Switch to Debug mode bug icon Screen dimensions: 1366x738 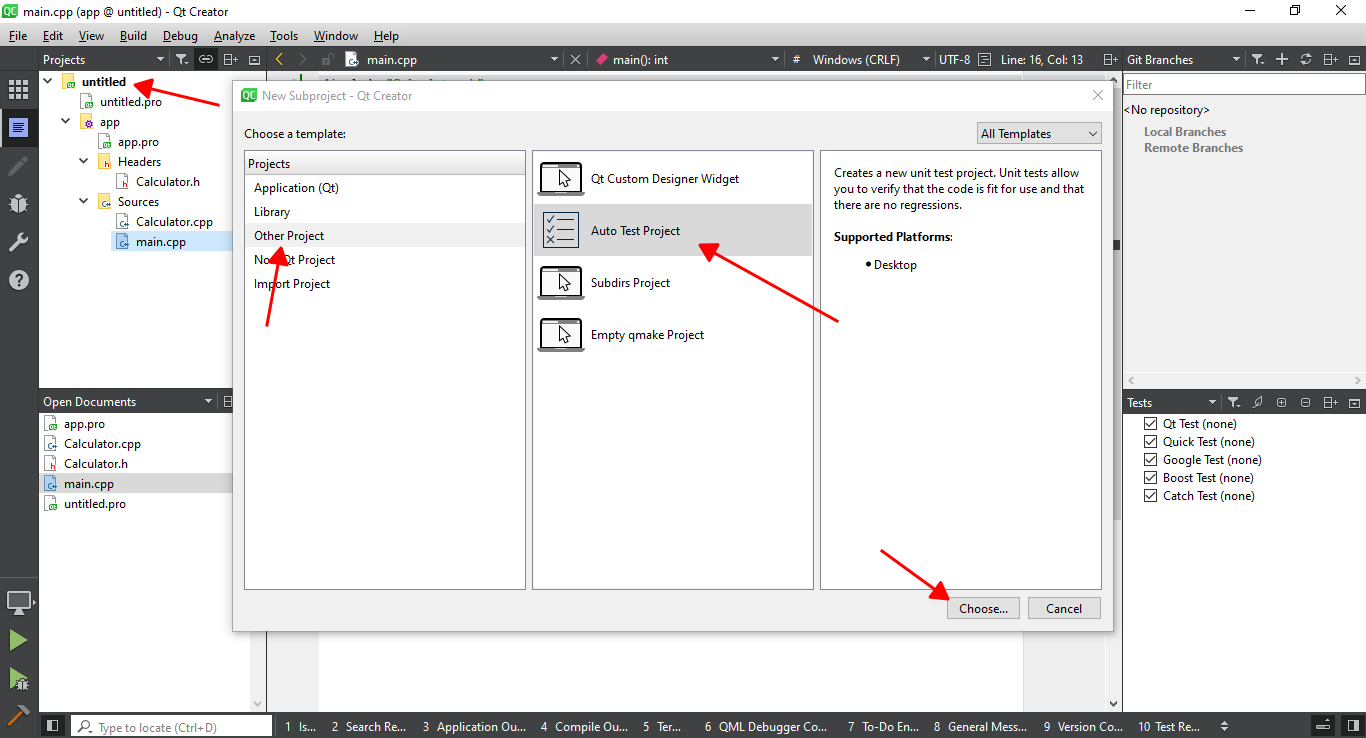(18, 204)
